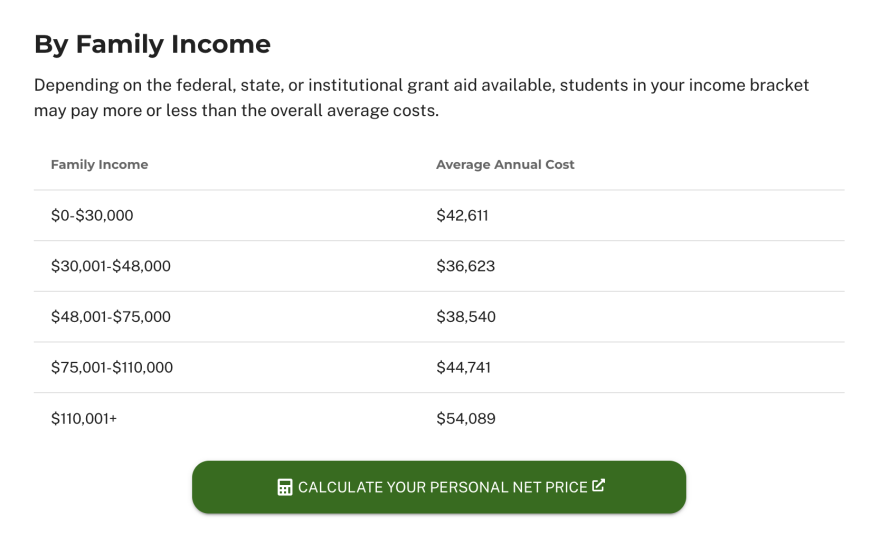Click the By Family Income heading
This screenshot has height=542, width=880.
click(x=152, y=44)
